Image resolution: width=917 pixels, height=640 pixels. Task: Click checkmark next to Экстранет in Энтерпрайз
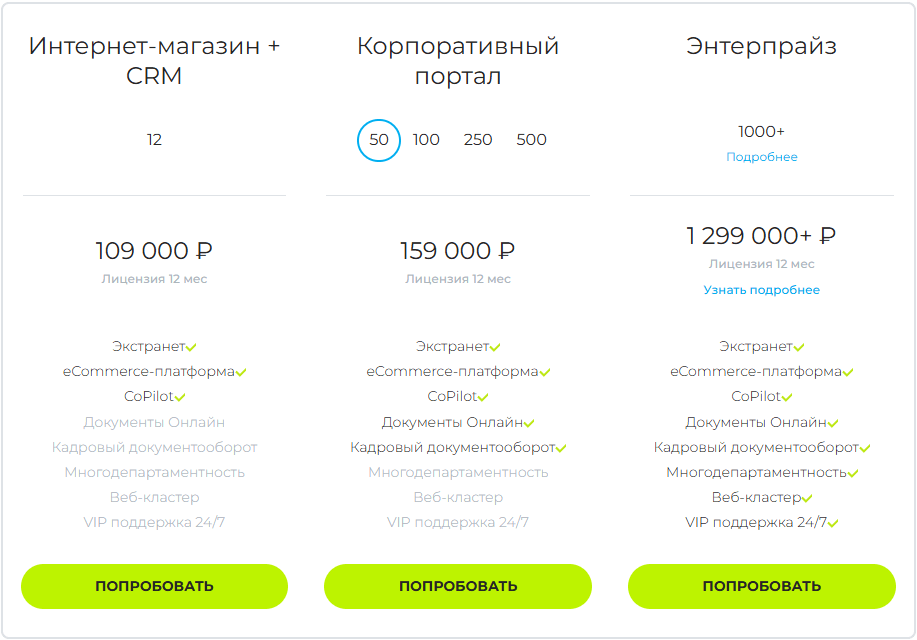(x=799, y=347)
